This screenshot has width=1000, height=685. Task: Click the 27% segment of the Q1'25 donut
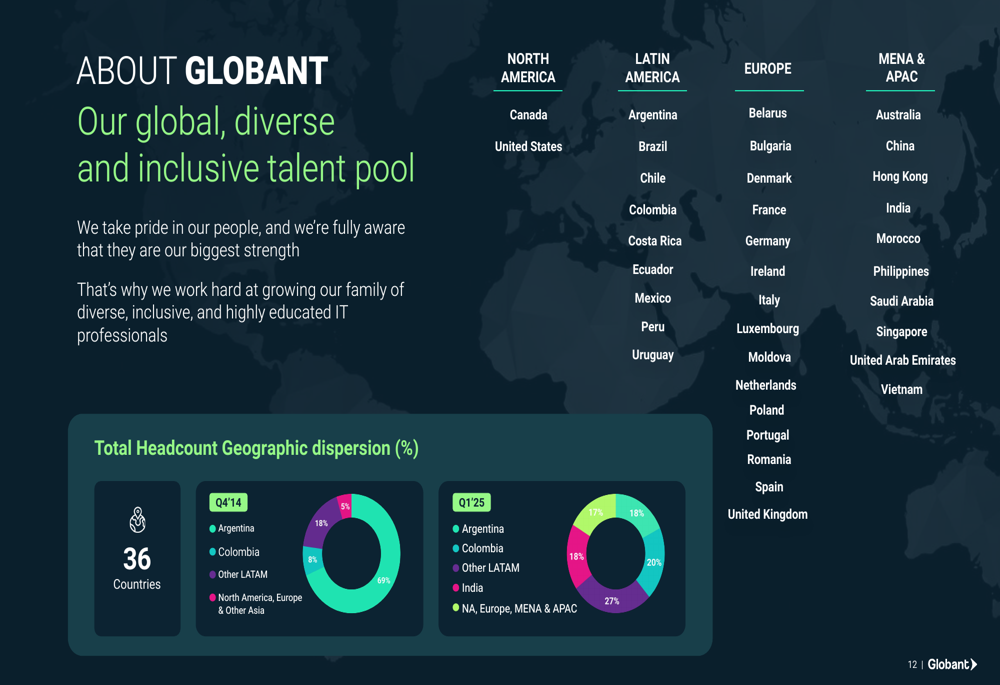coord(612,600)
